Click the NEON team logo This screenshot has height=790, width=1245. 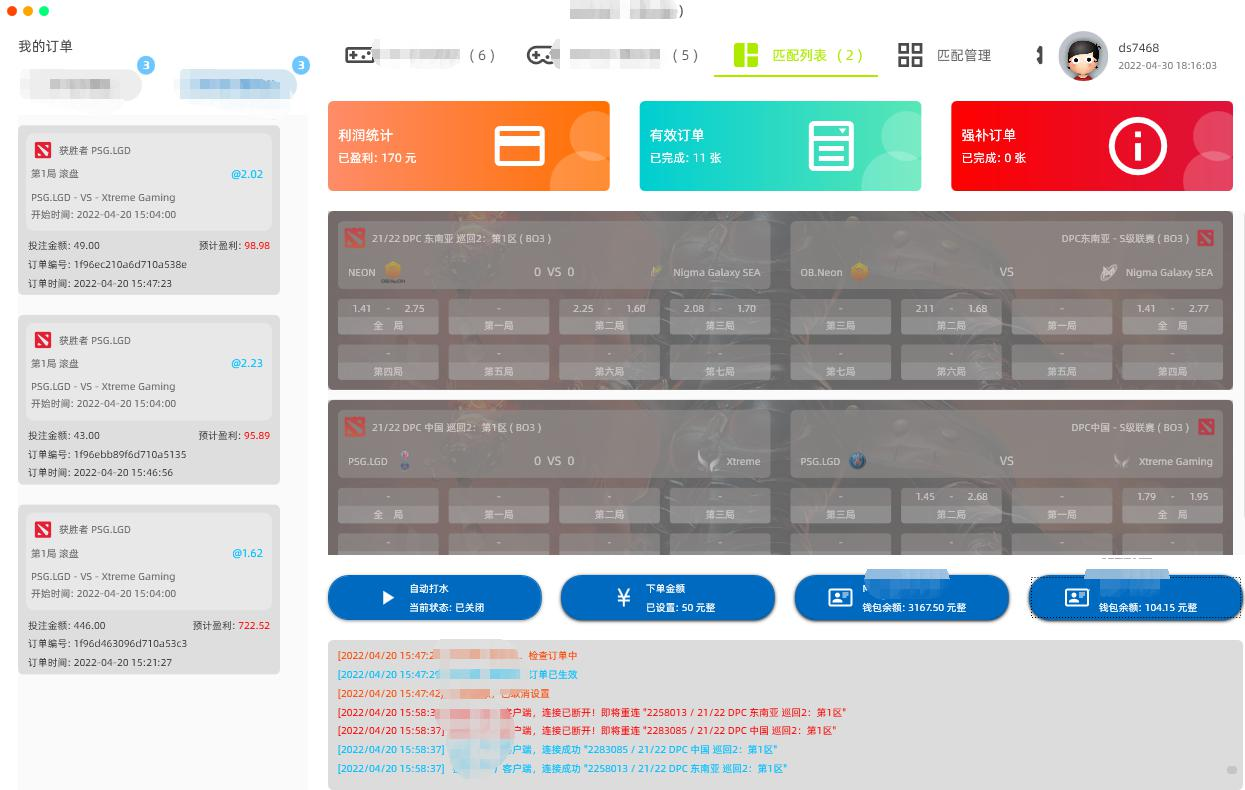[x=393, y=272]
